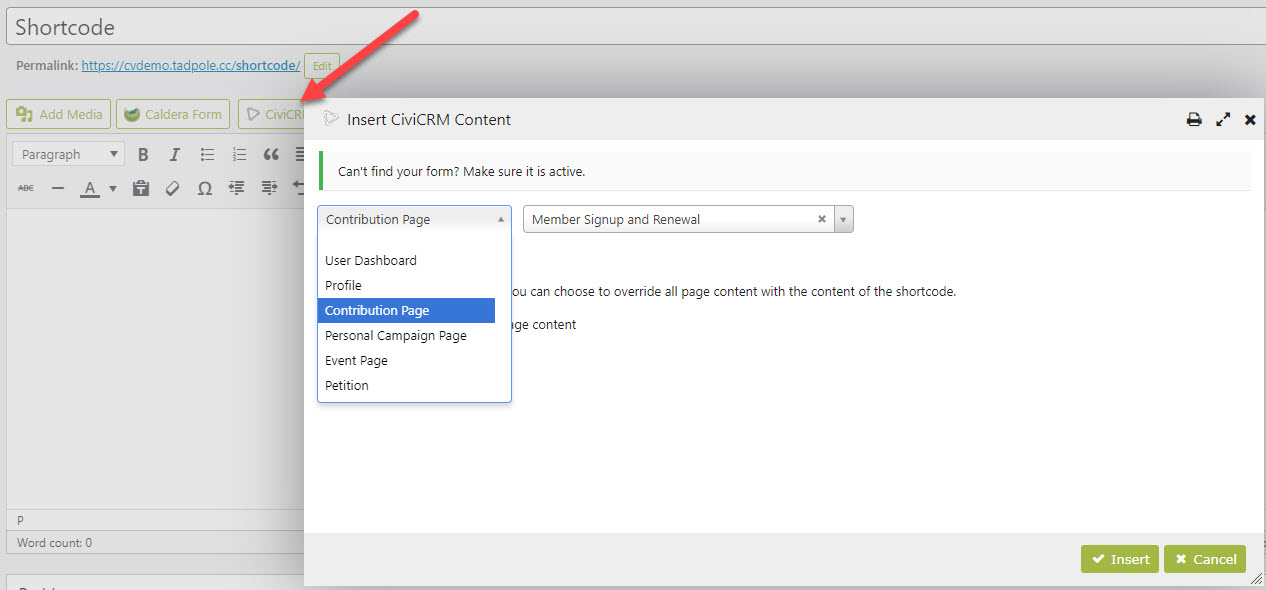Open the text color dropdown arrow
This screenshot has height=590, width=1266.
pyautogui.click(x=112, y=188)
